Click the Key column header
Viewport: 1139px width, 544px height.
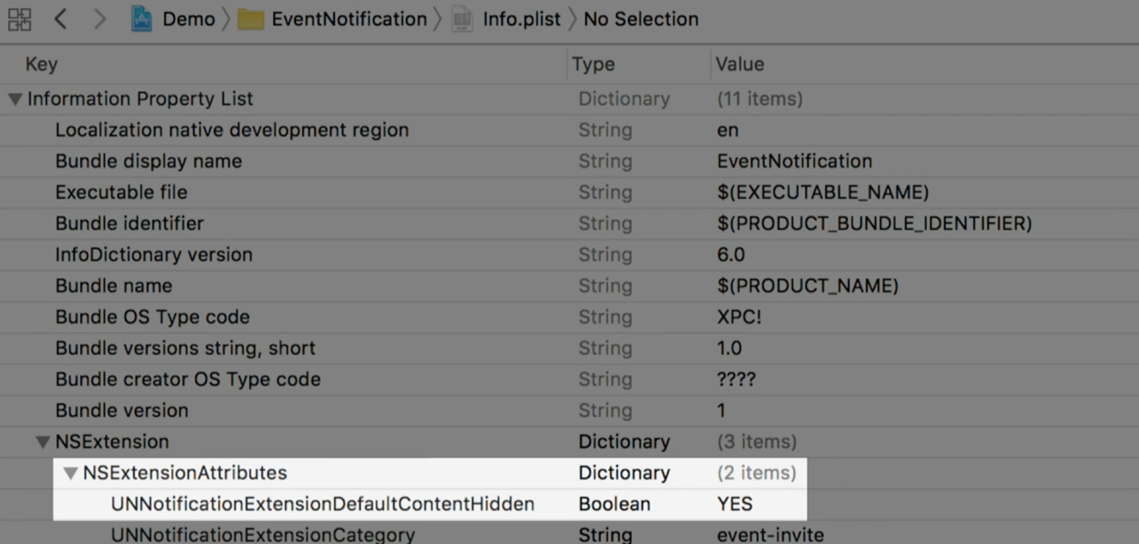[41, 64]
